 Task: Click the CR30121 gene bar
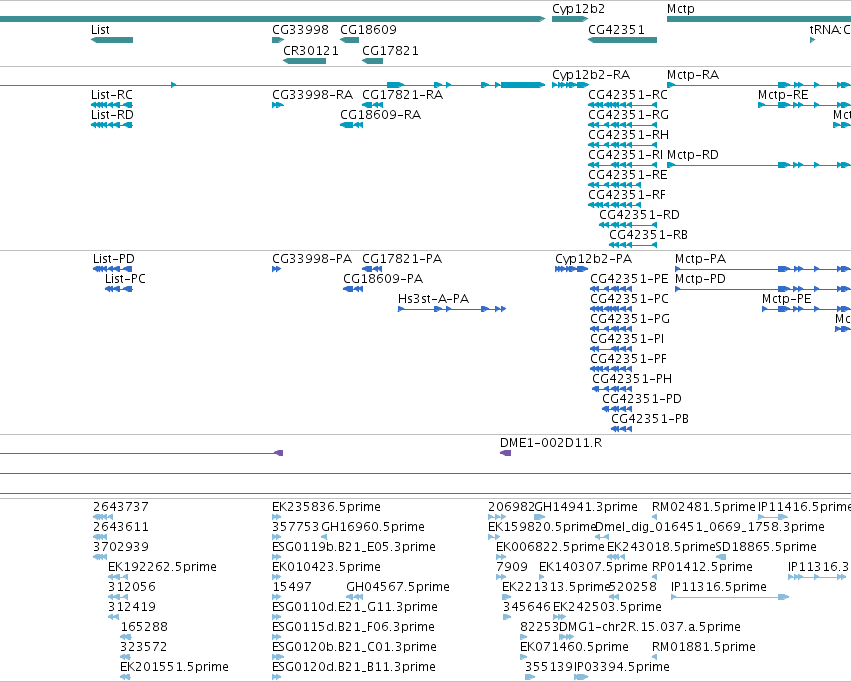pos(304,61)
